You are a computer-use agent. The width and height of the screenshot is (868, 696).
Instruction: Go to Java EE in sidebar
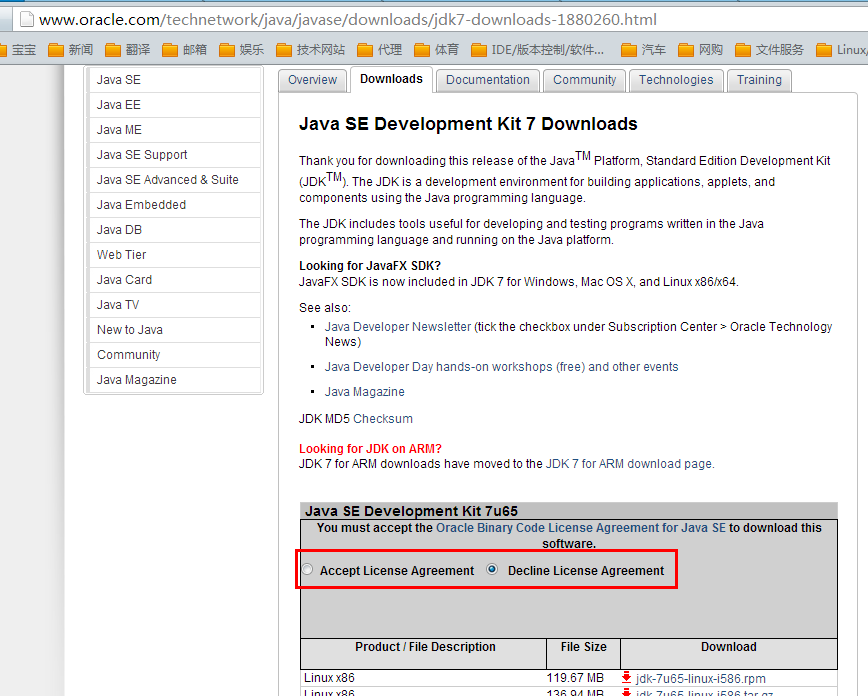(174, 105)
